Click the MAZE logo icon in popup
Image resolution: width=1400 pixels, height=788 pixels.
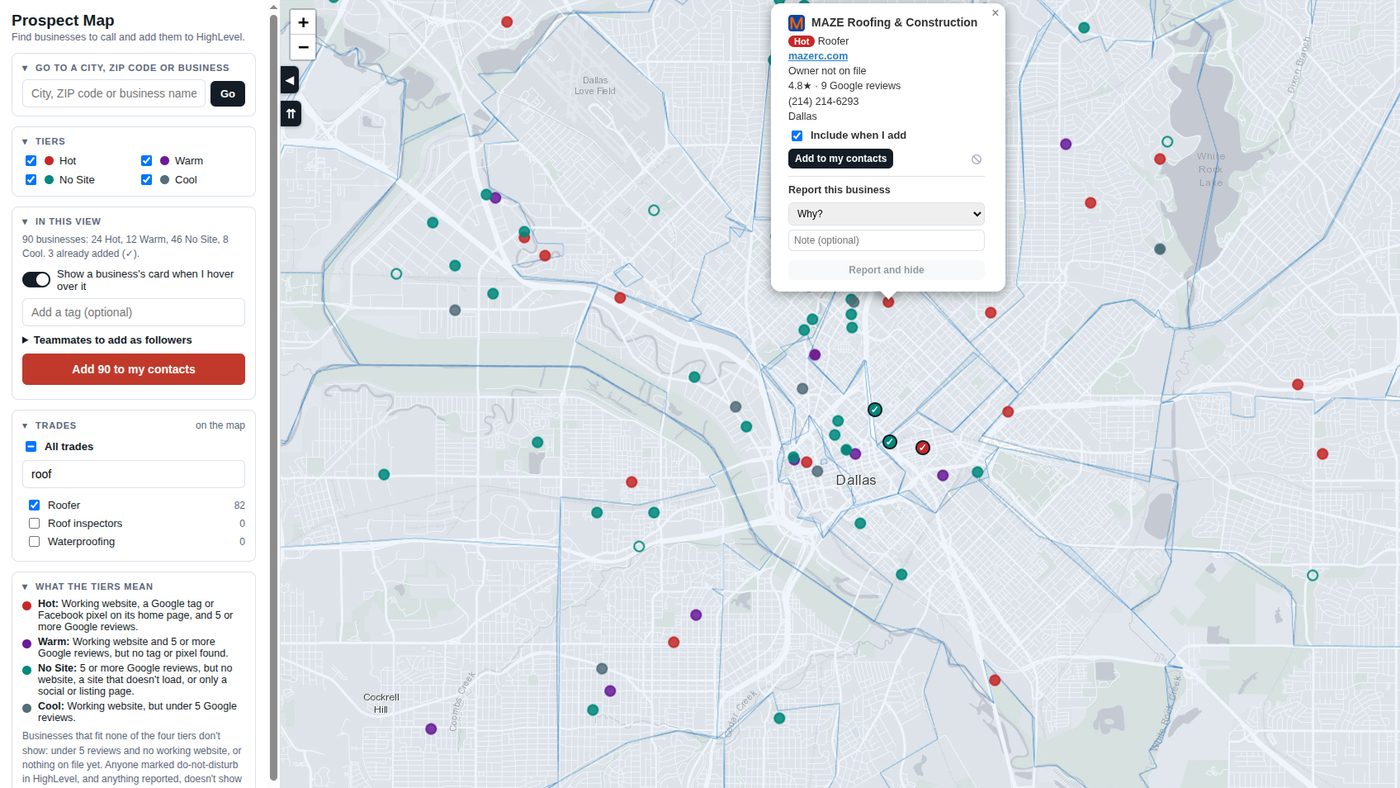[x=797, y=22]
